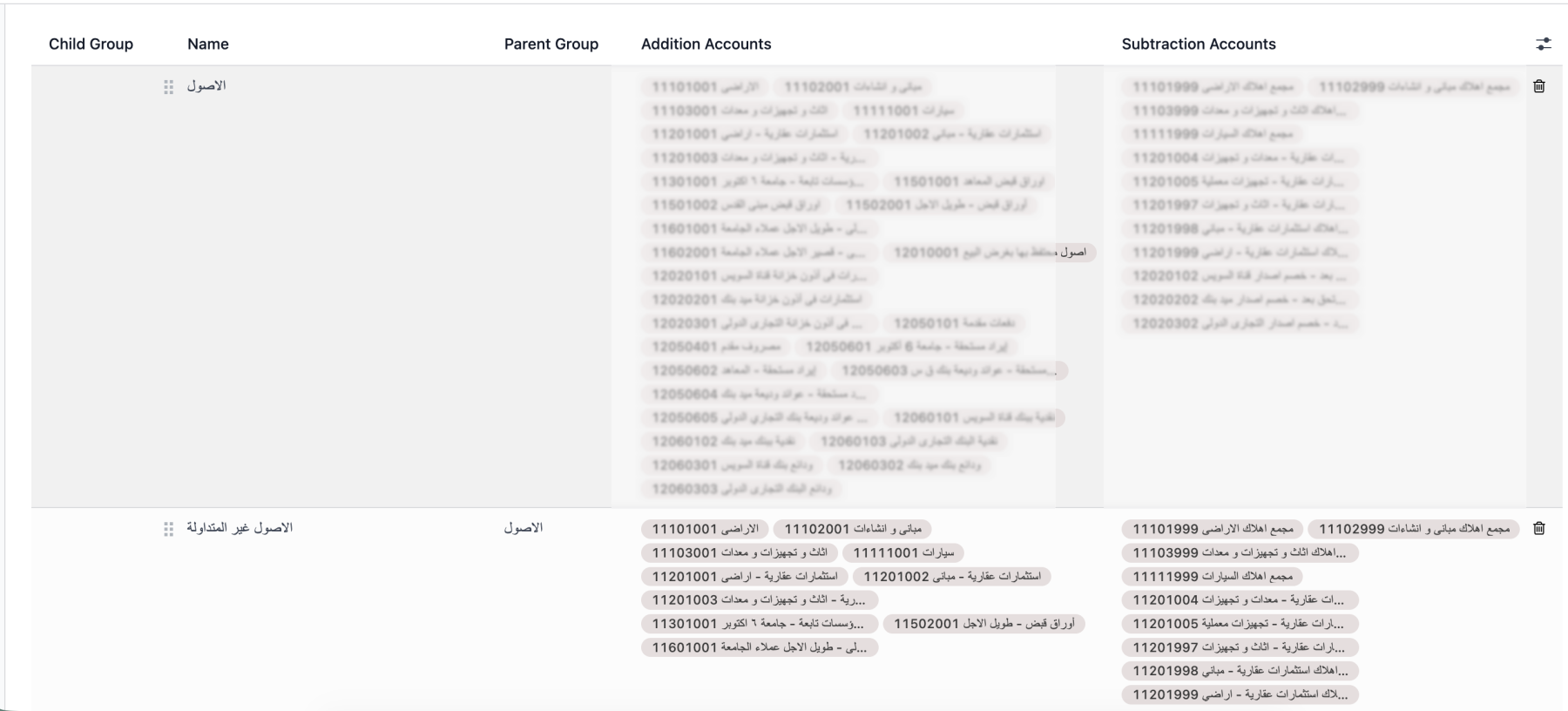Select tag 12060101 in the الاصول row
Screen dimensions: 1568x711
pos(974,417)
